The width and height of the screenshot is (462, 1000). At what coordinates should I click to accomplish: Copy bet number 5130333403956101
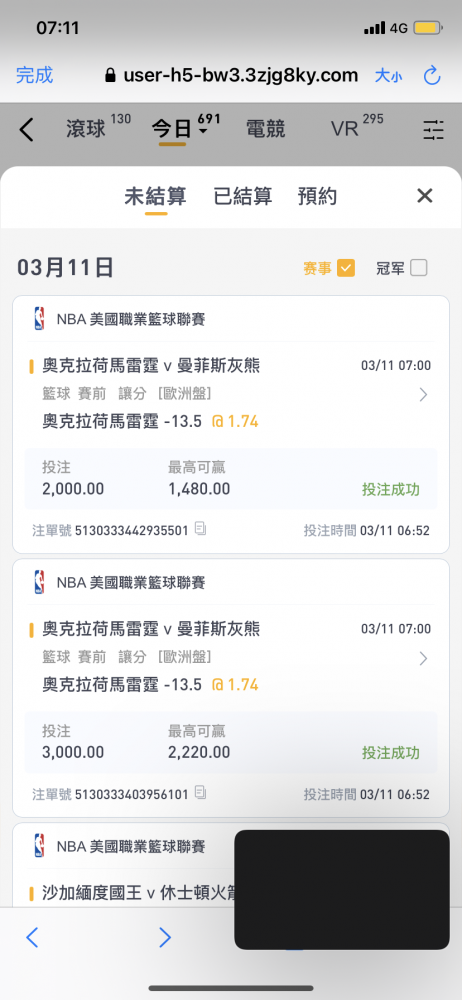coord(200,793)
